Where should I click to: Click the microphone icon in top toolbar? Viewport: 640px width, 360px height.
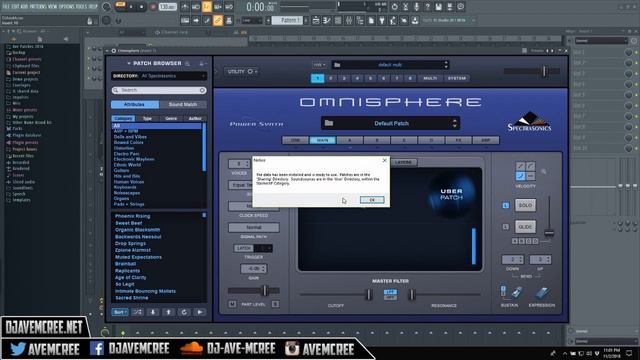click(416, 7)
